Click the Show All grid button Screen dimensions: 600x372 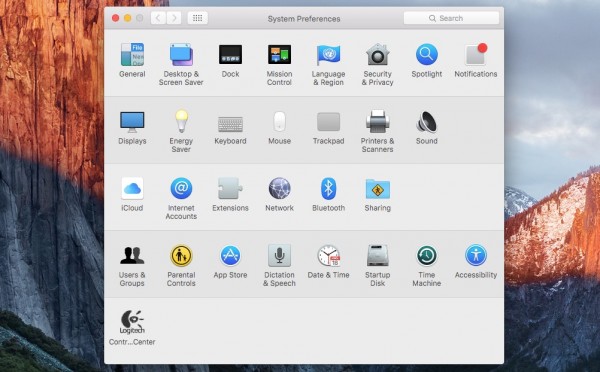click(x=197, y=18)
